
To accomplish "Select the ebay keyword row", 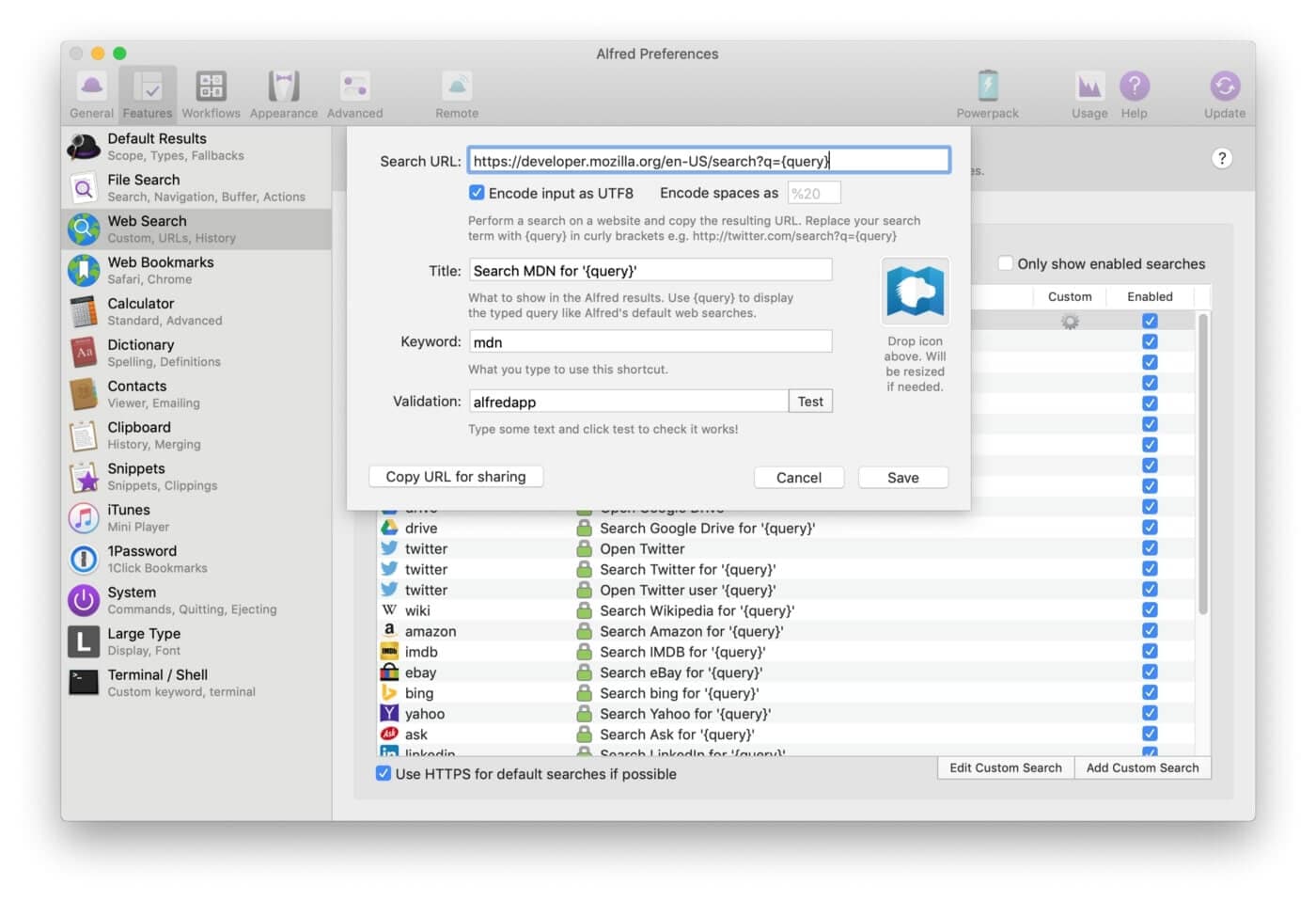I will click(x=788, y=672).
